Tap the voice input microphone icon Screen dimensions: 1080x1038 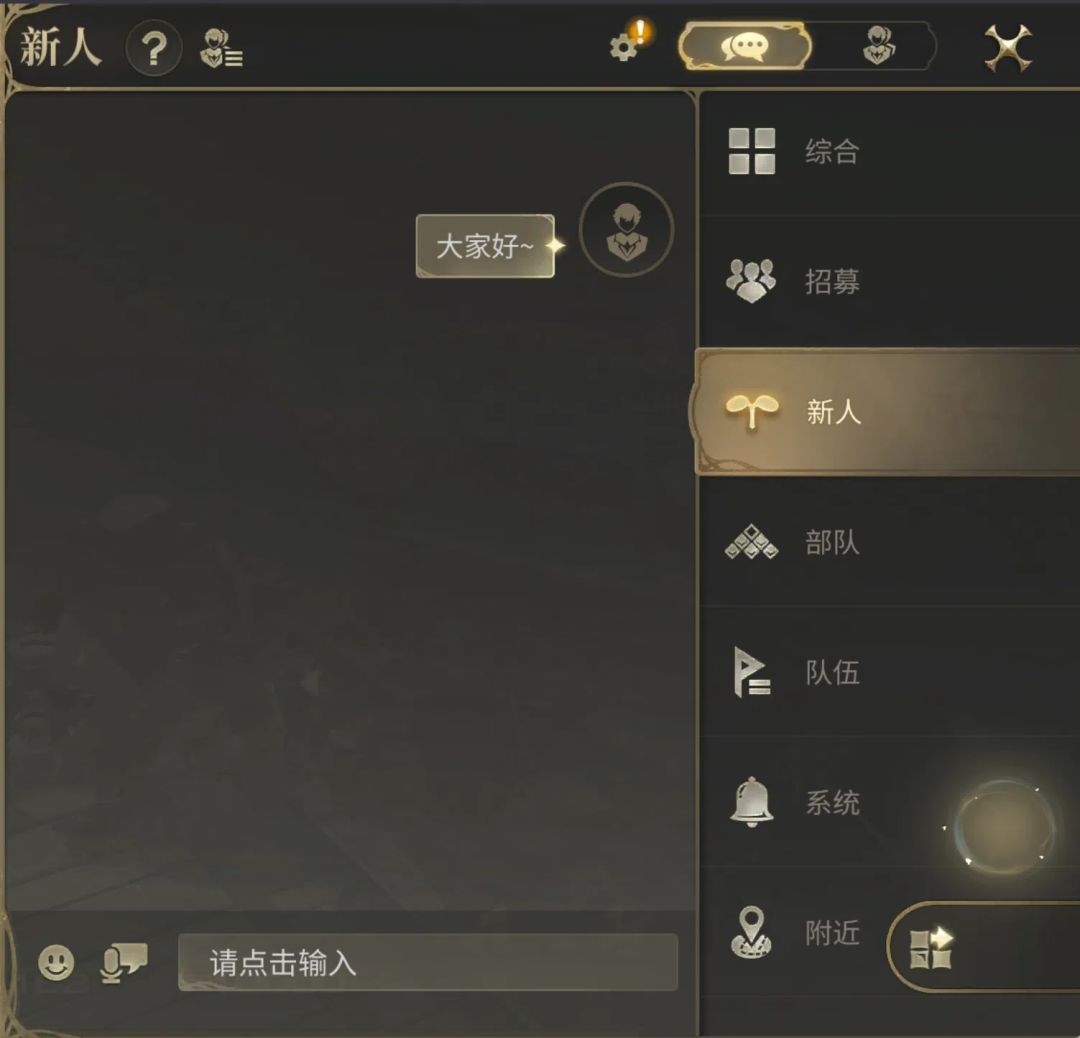coord(123,962)
